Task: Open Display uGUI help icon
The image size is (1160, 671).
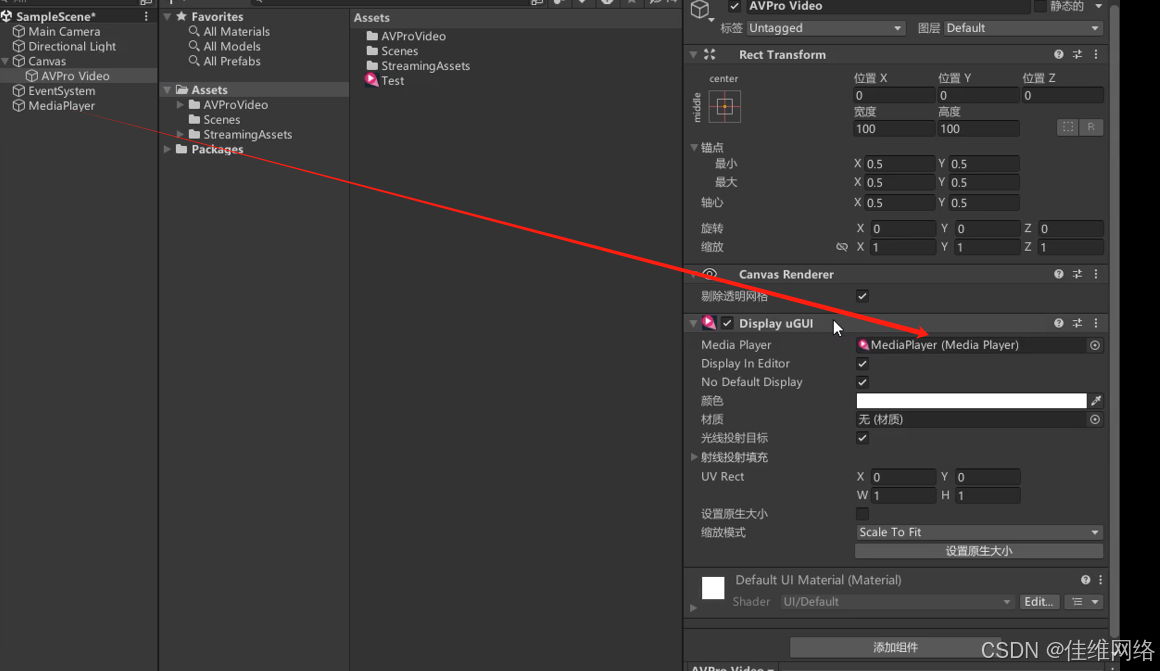Action: click(1059, 323)
